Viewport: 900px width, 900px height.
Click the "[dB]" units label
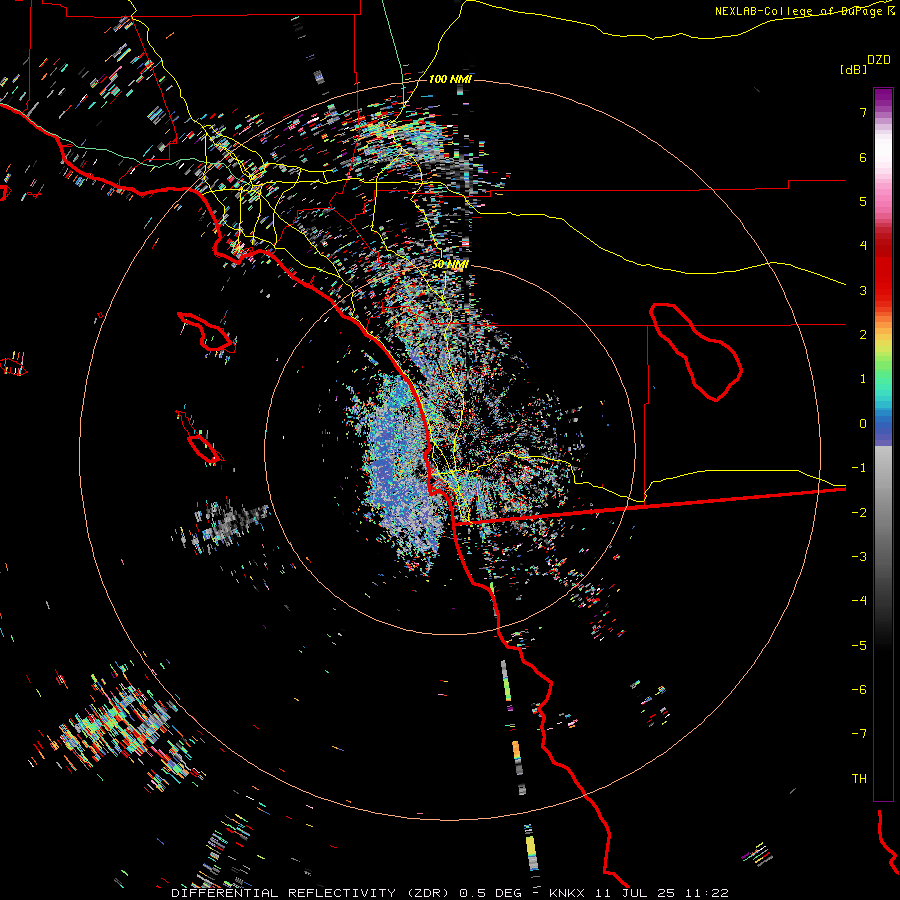[853, 69]
